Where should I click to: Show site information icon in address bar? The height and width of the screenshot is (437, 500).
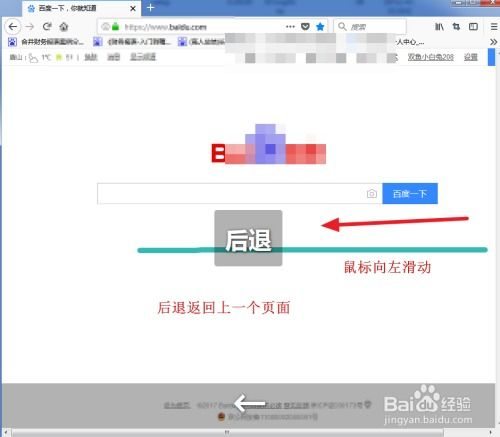[105, 27]
